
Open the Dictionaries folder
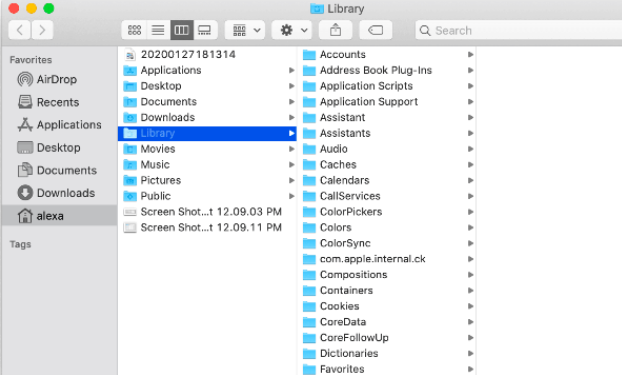(387, 353)
